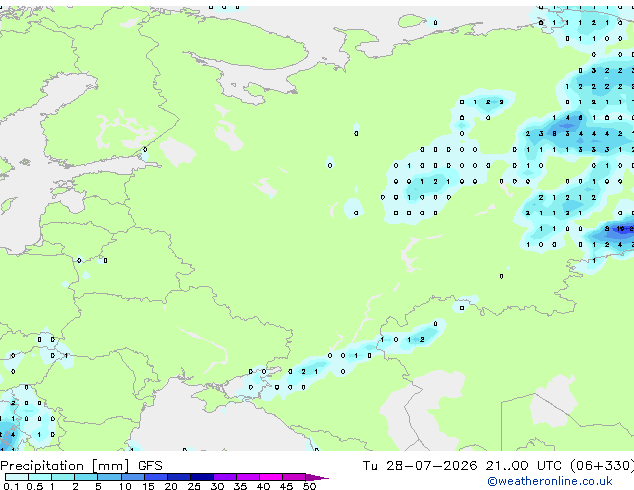Viewport: 634px width, 490px height.
Task: Open the weatheronline.co.uk copyright link
Action: coord(550,481)
